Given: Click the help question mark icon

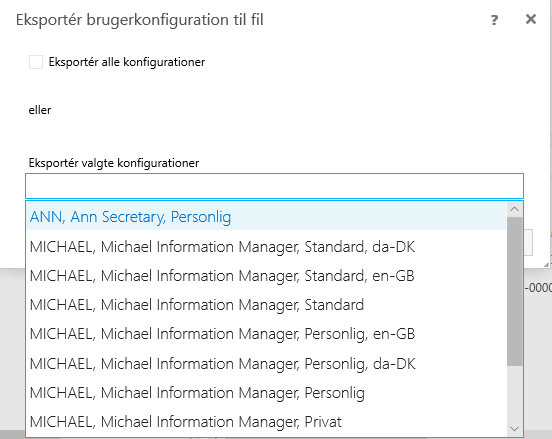Looking at the screenshot, I should coord(494,20).
